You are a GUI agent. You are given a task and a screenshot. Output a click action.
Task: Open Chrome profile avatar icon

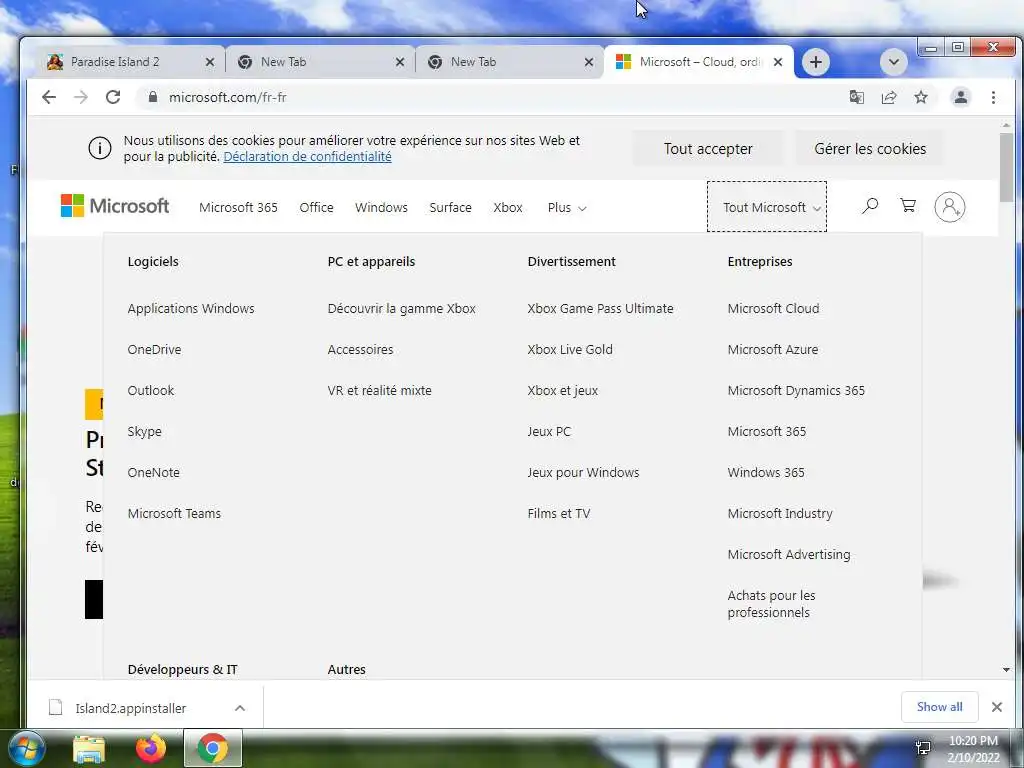pos(961,97)
